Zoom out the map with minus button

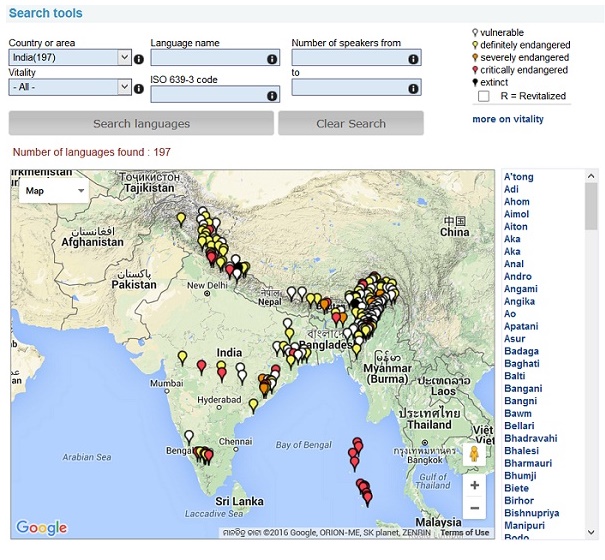[475, 508]
